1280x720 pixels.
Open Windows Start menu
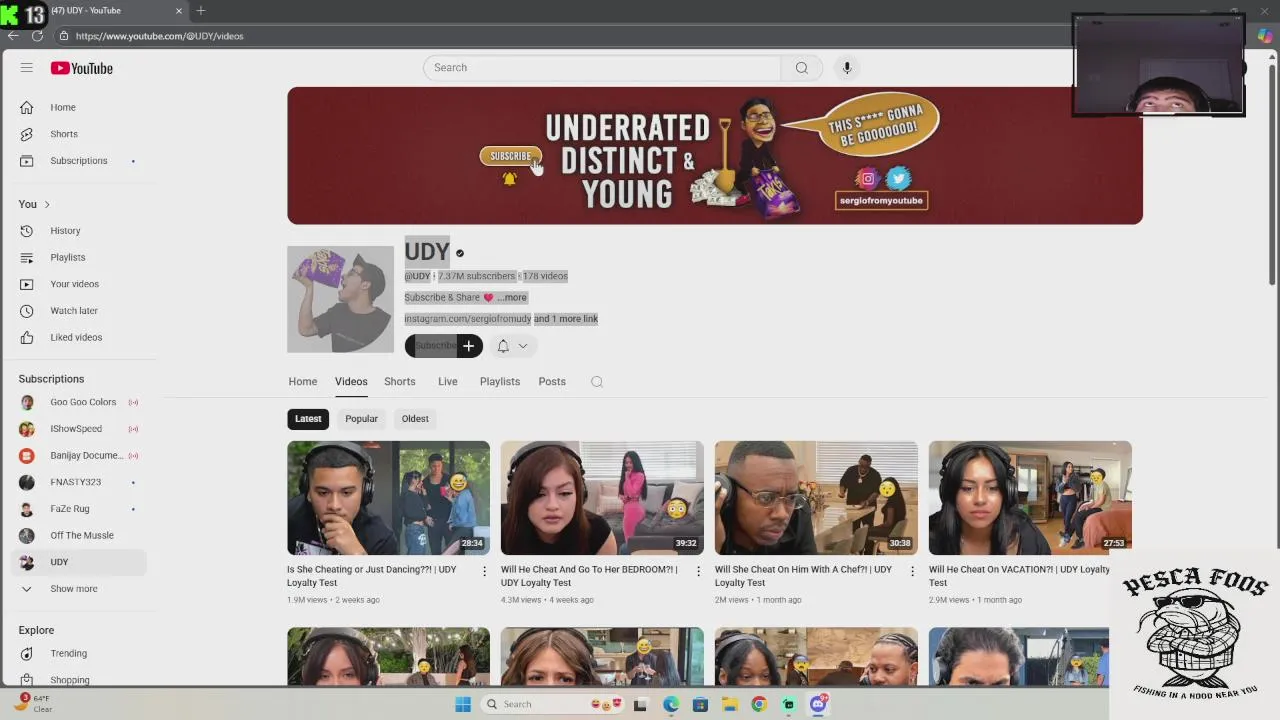(x=463, y=704)
